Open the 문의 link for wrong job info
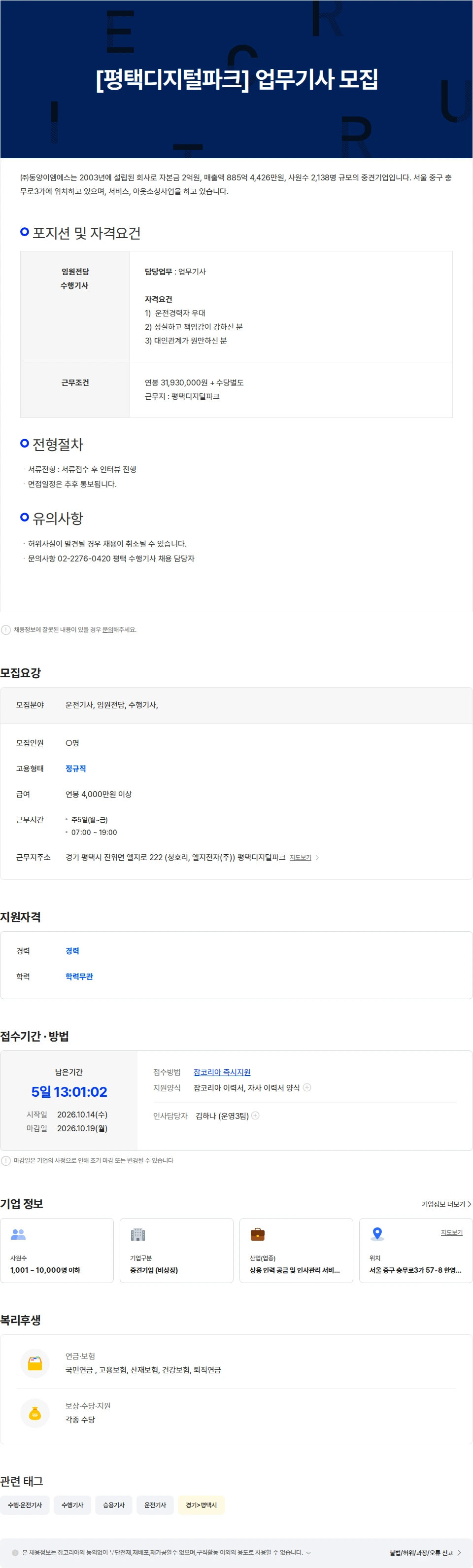 click(107, 629)
